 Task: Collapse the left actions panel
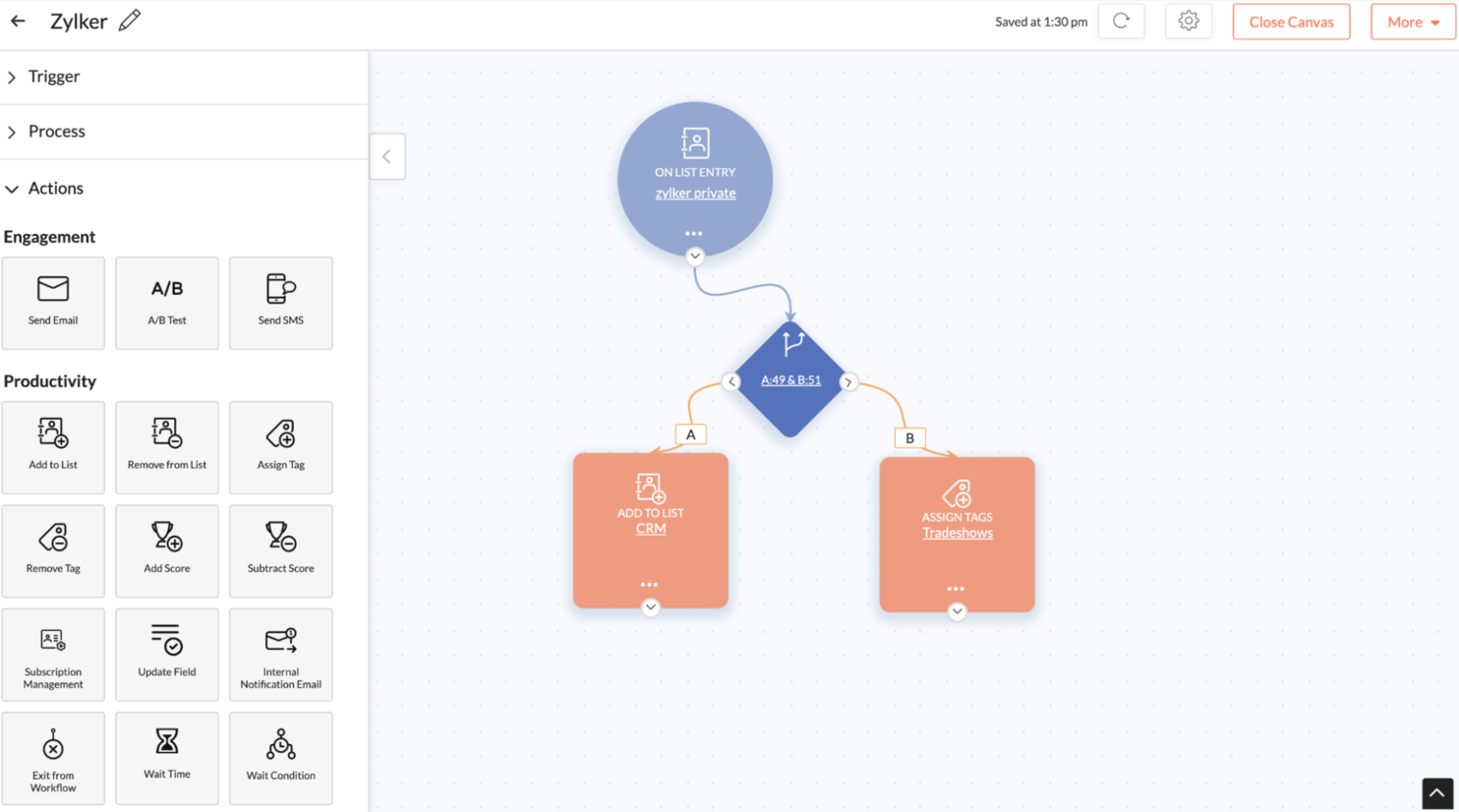387,155
